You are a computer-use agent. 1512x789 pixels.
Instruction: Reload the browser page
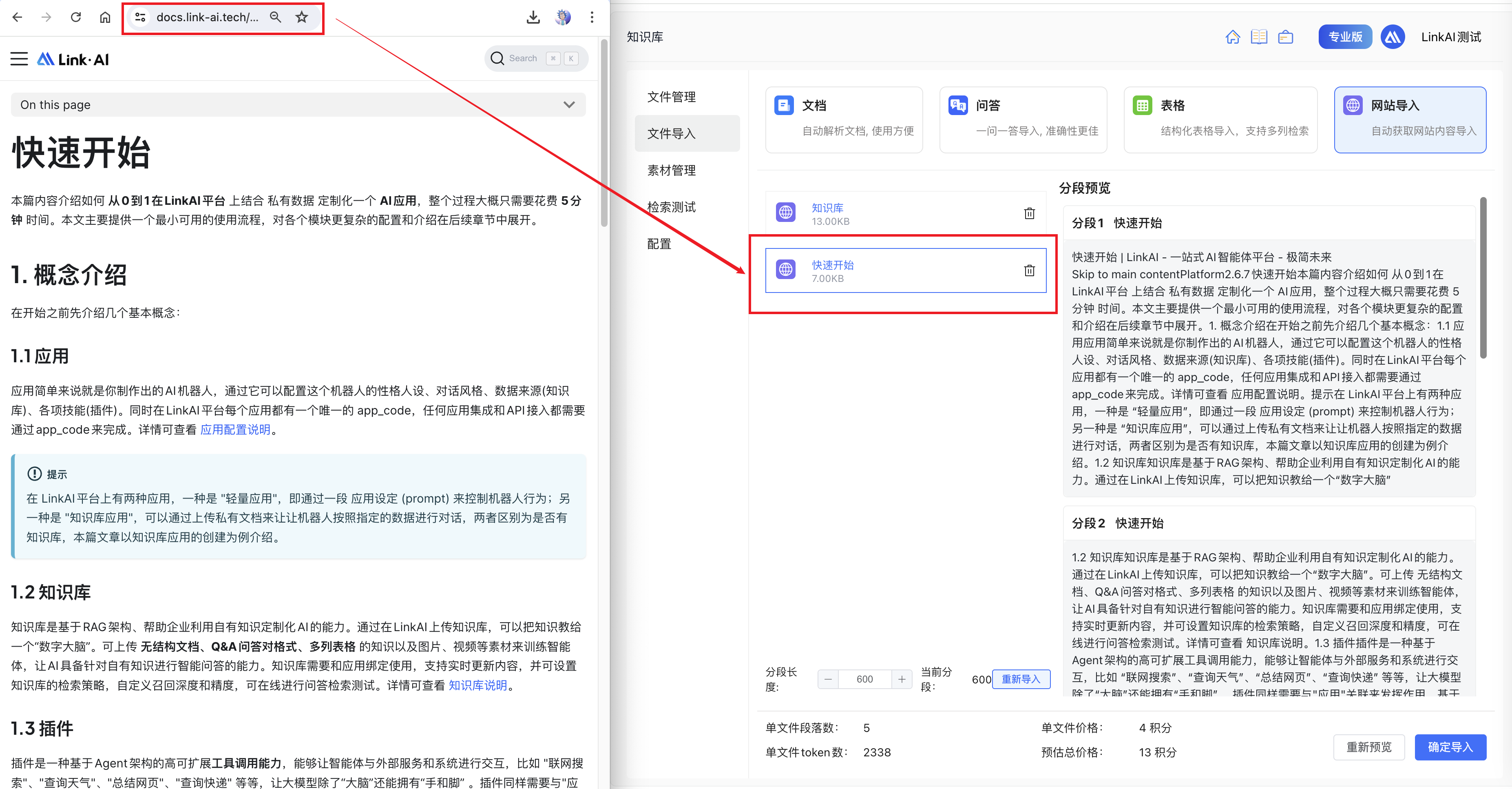76,17
